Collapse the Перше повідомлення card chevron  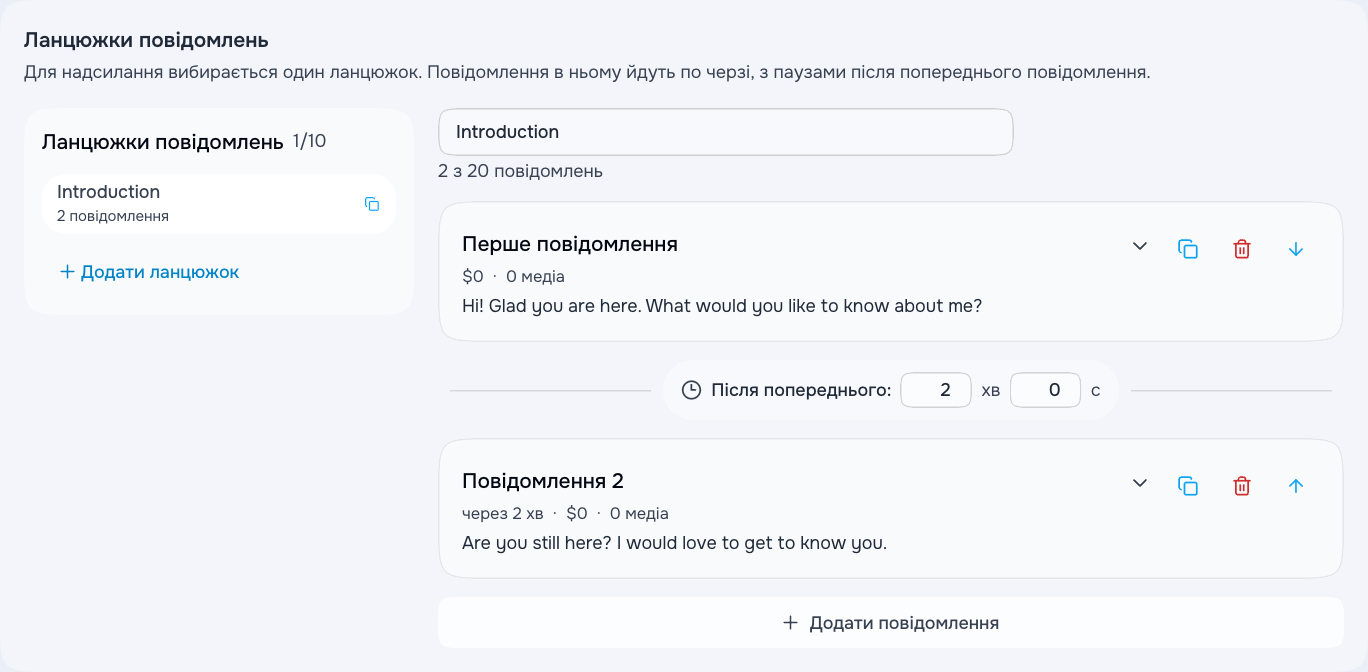point(1140,247)
